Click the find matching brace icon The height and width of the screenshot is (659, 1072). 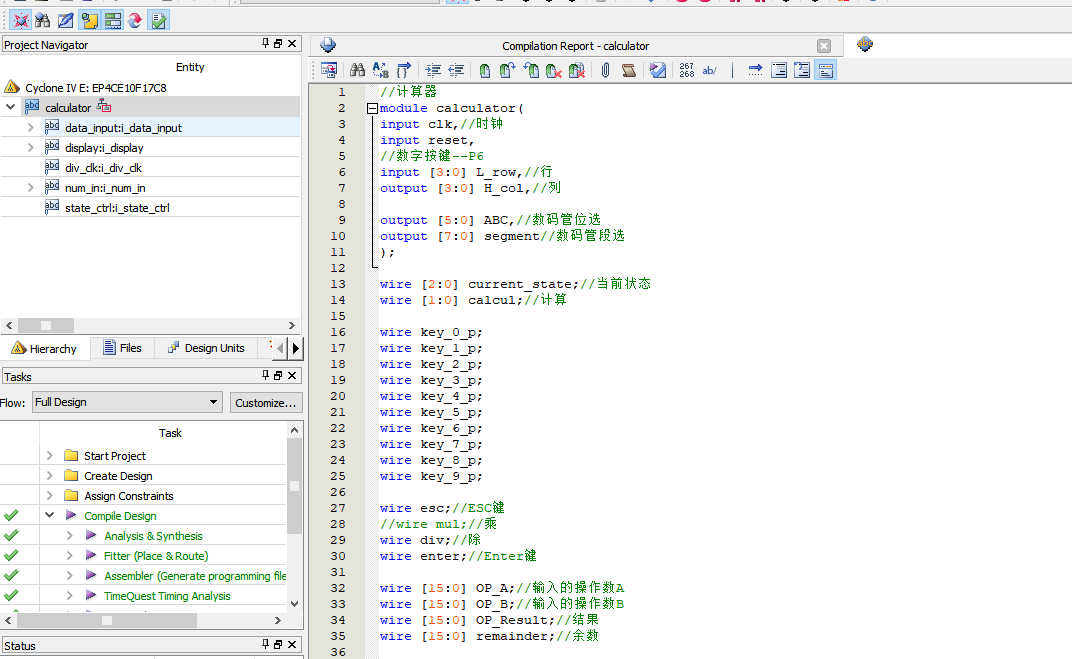404,70
